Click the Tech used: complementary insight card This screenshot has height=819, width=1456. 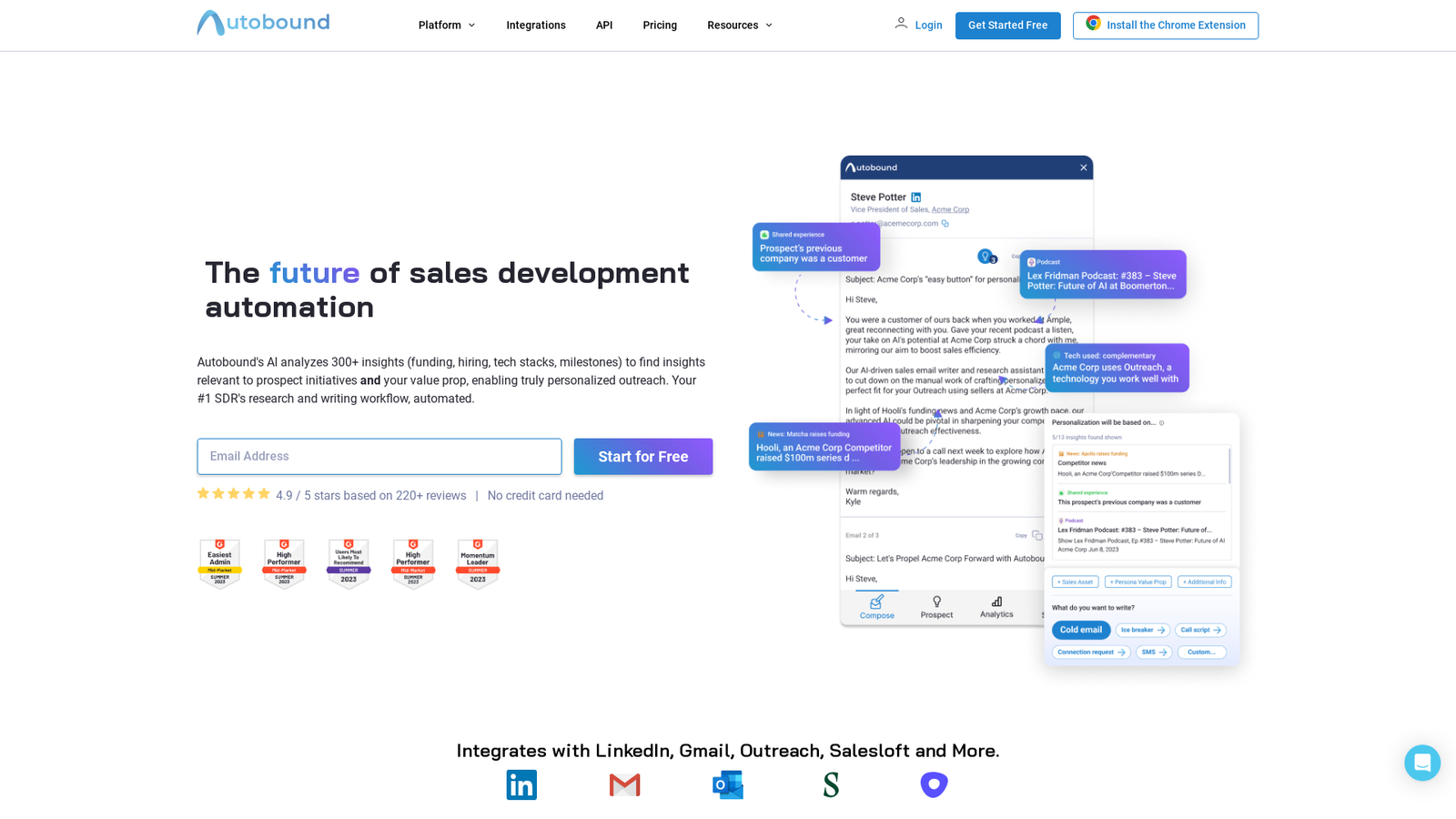point(1117,368)
